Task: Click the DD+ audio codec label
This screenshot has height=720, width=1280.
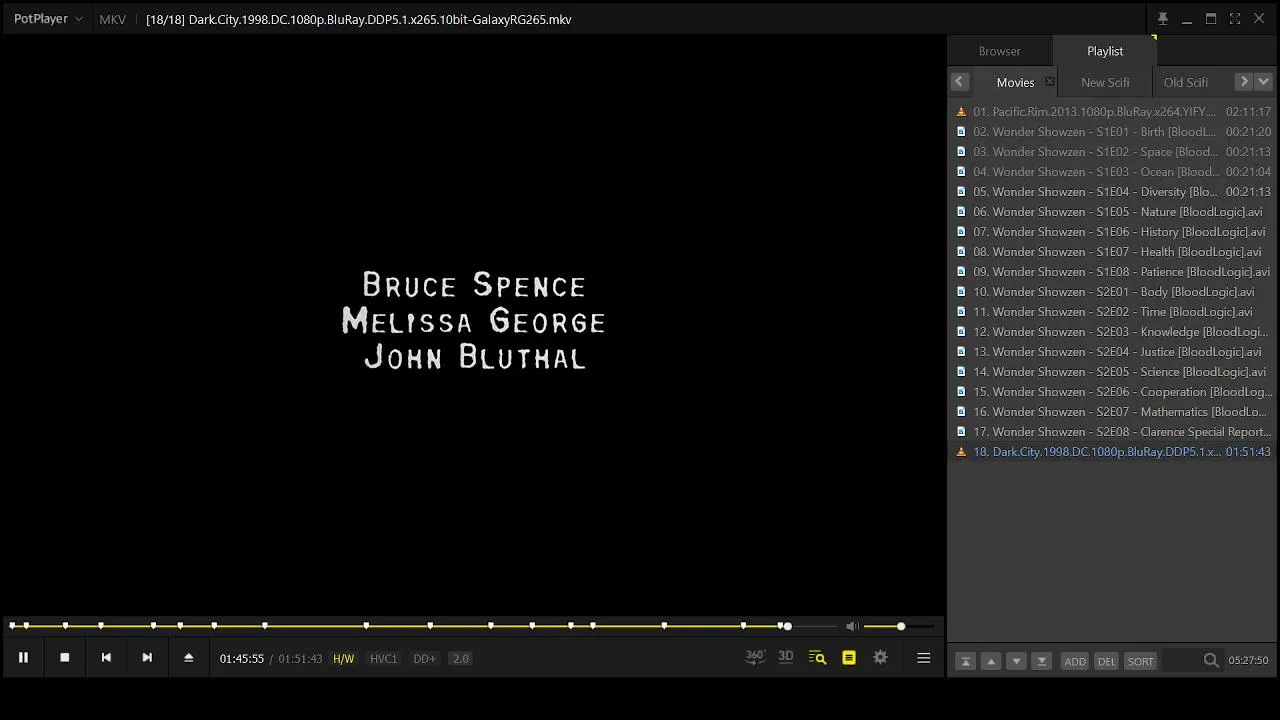Action: tap(424, 659)
